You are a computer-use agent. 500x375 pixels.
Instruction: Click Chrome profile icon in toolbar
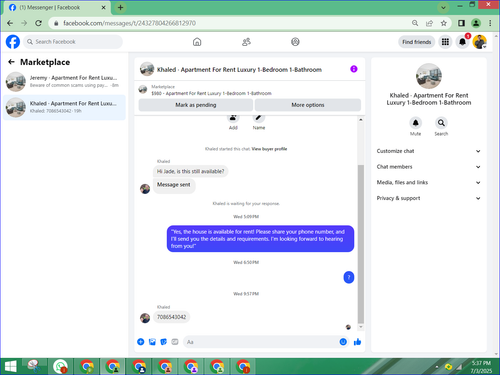click(x=476, y=23)
